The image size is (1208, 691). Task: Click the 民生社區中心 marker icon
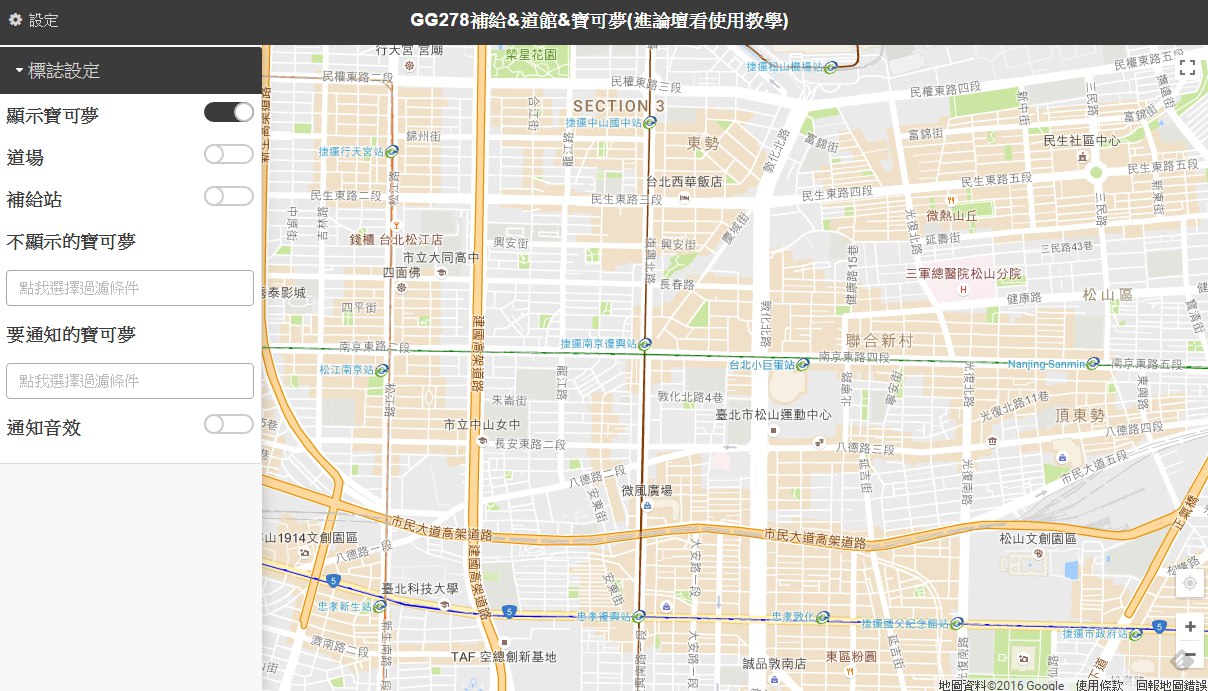click(1083, 157)
